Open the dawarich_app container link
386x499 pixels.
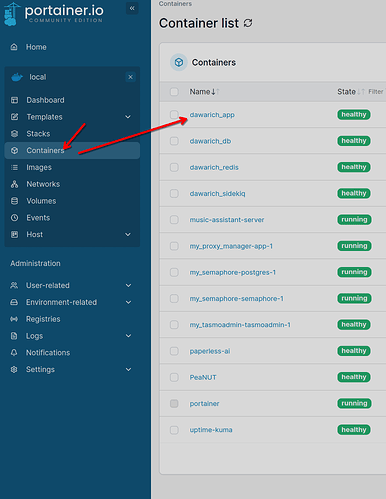tap(212, 115)
